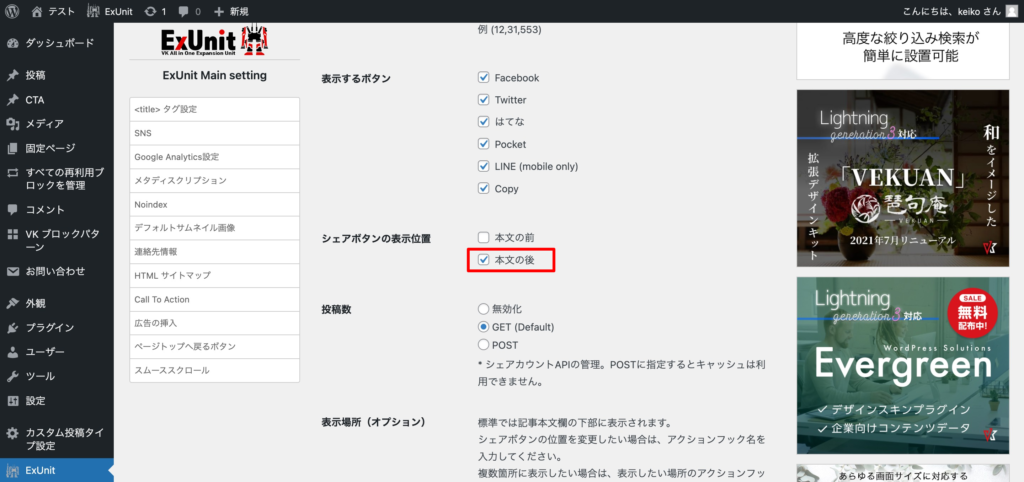The height and width of the screenshot is (482, 1024).
Task: Open the updates icon showing 1
Action: click(155, 11)
